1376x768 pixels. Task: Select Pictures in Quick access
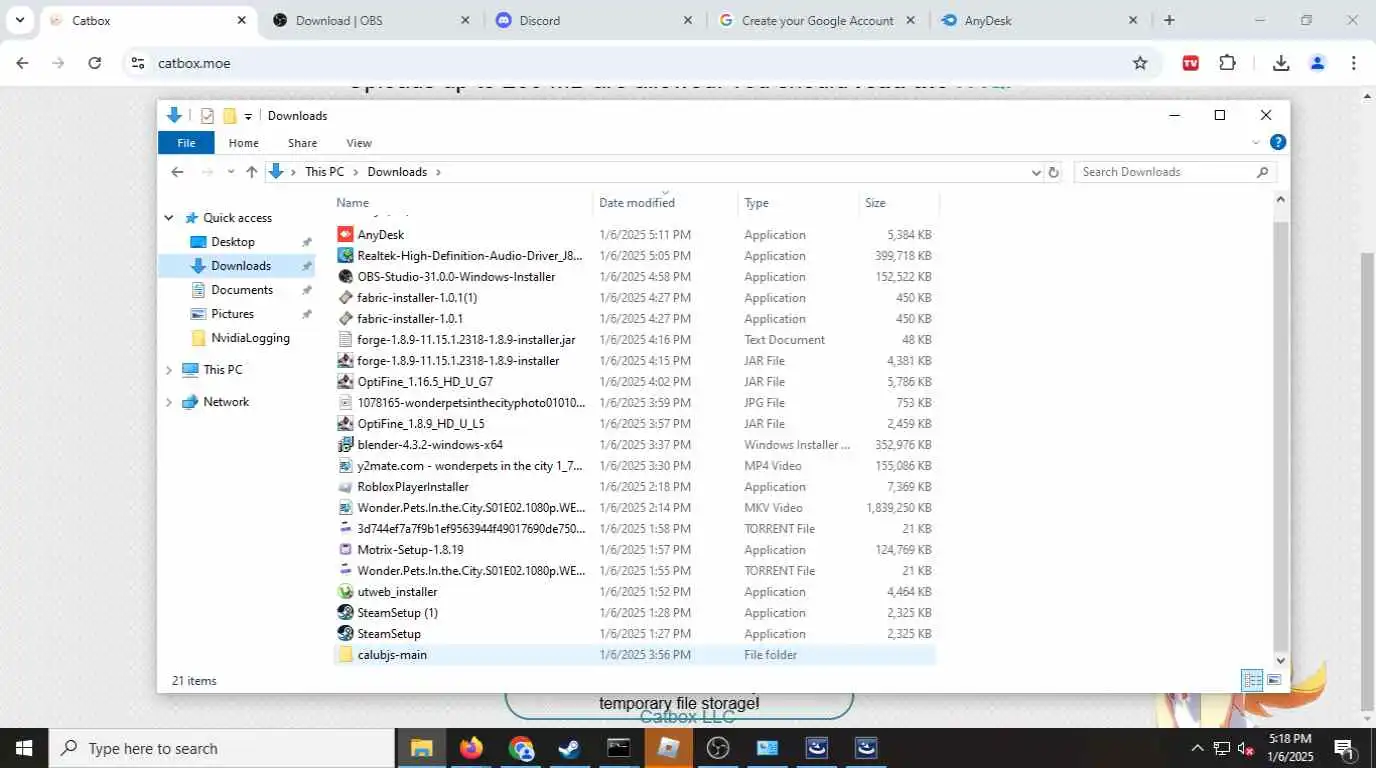232,314
